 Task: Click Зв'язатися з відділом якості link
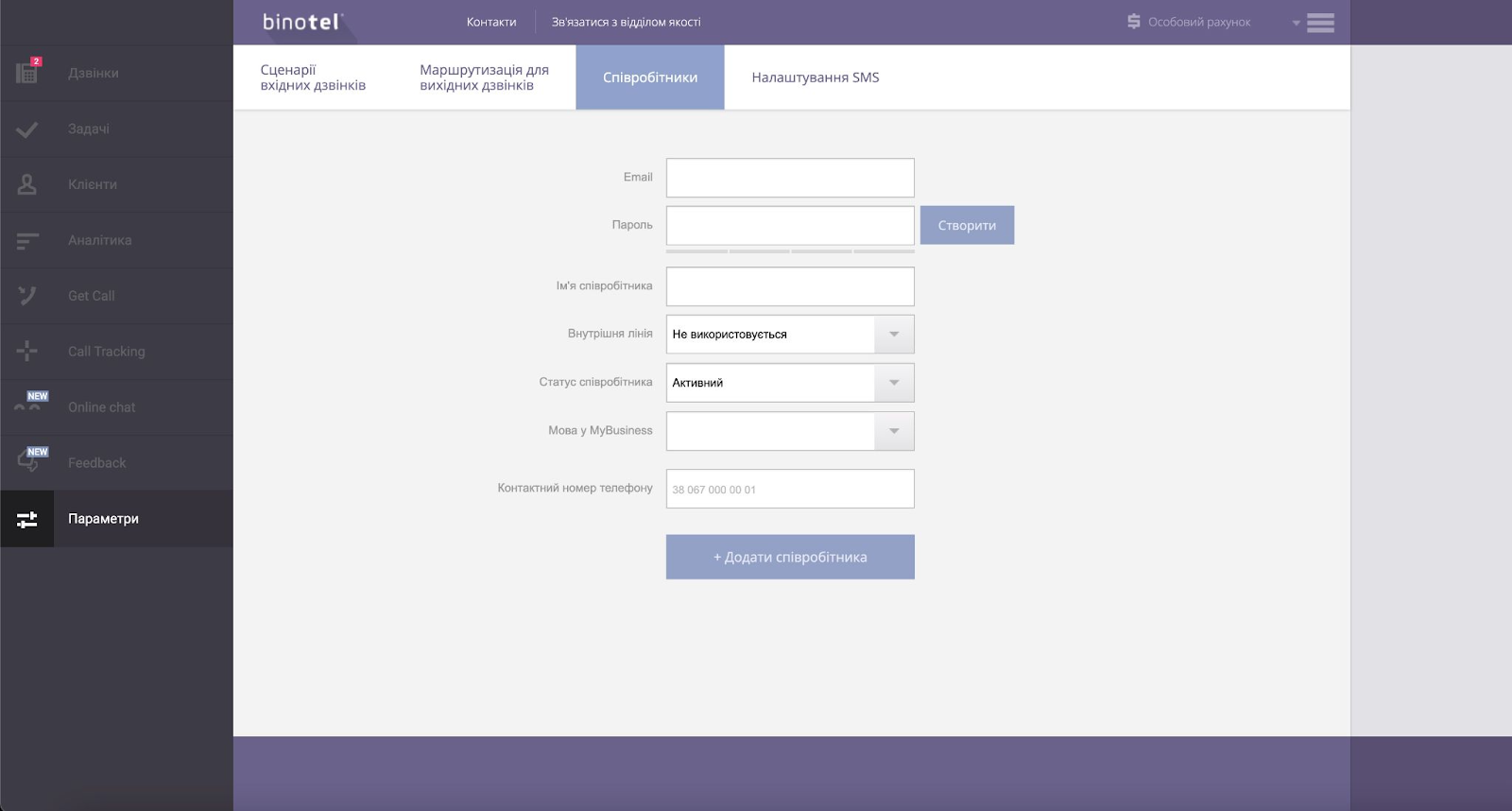627,22
